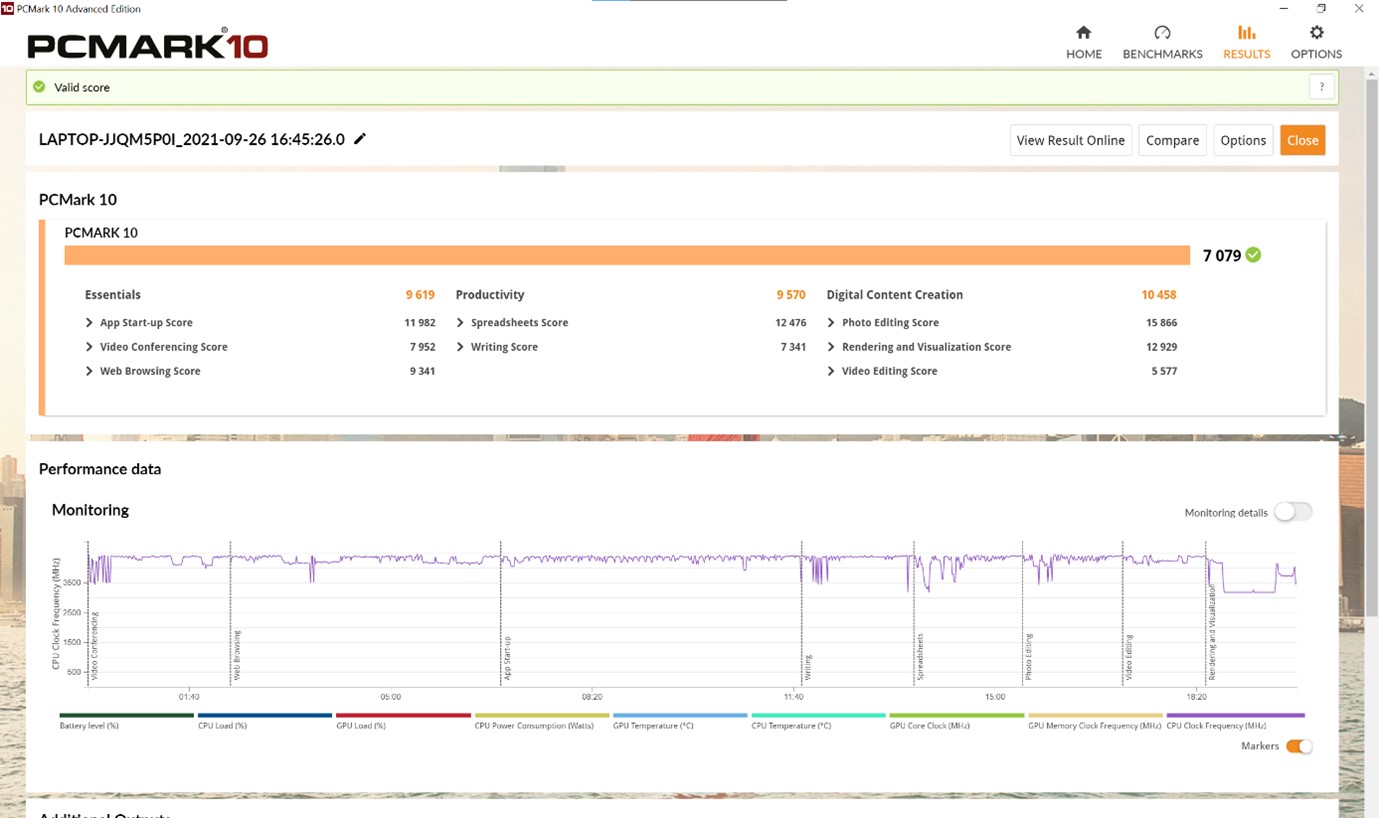Click the Writing timeline marker
Image resolution: width=1379 pixels, height=818 pixels.
tap(808, 667)
